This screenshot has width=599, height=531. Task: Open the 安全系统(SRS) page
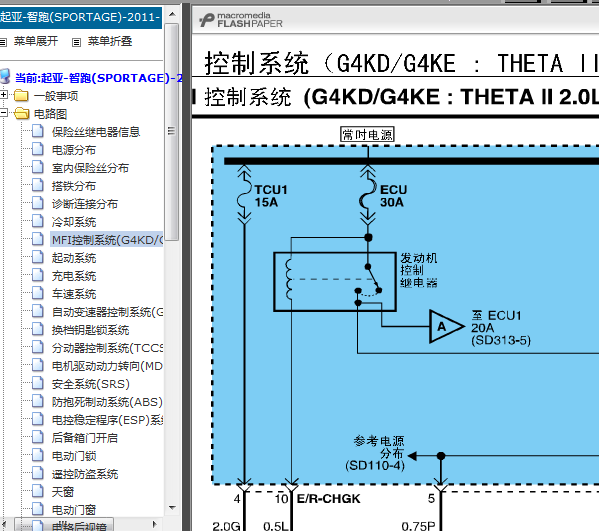coord(91,384)
